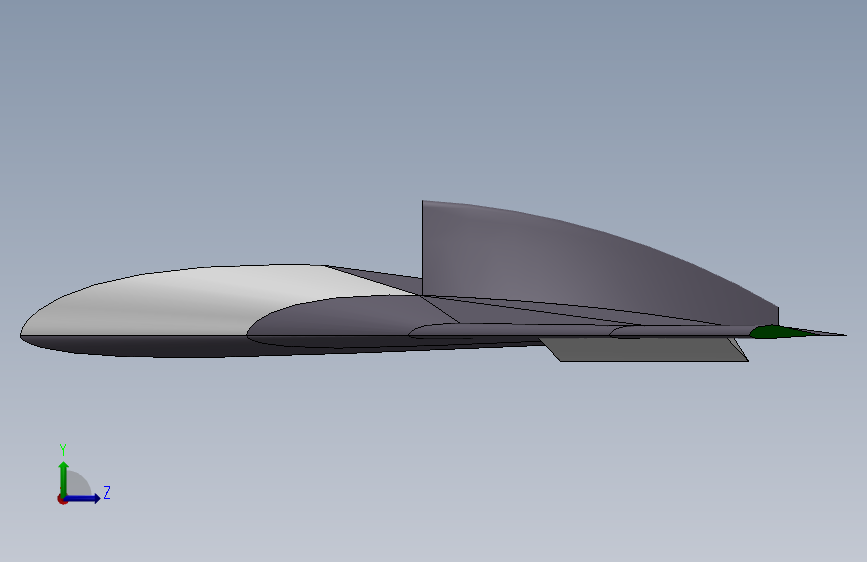This screenshot has height=562, width=867.
Task: Click the blue Z axis arrow of the triad
Action: coord(84,498)
